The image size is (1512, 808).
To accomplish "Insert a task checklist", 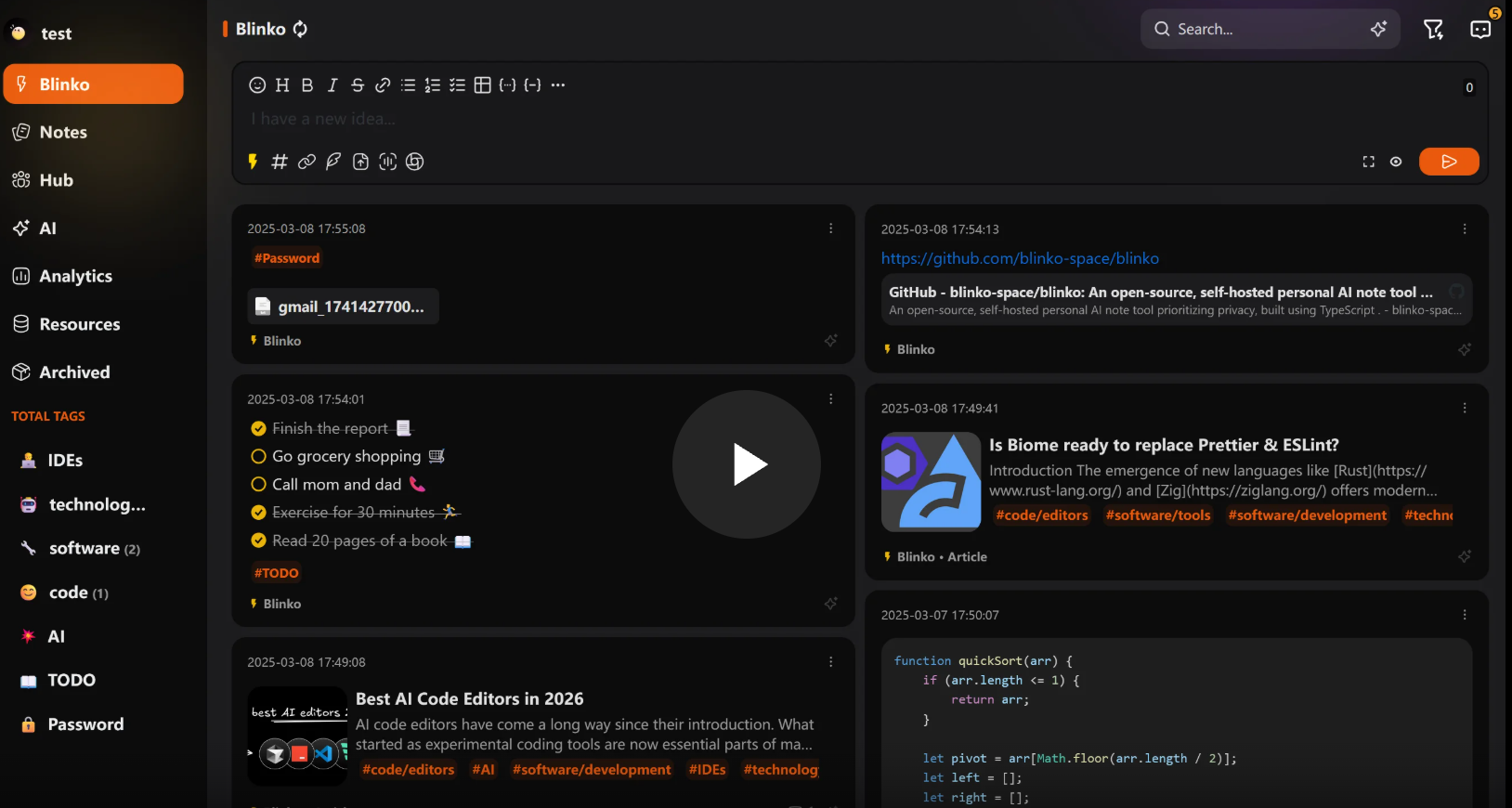I will coord(458,85).
